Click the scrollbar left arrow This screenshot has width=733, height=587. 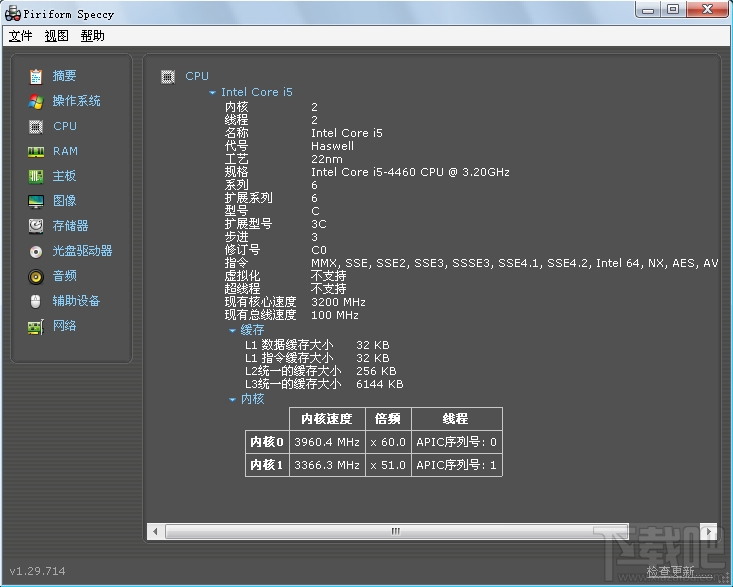(x=155, y=531)
